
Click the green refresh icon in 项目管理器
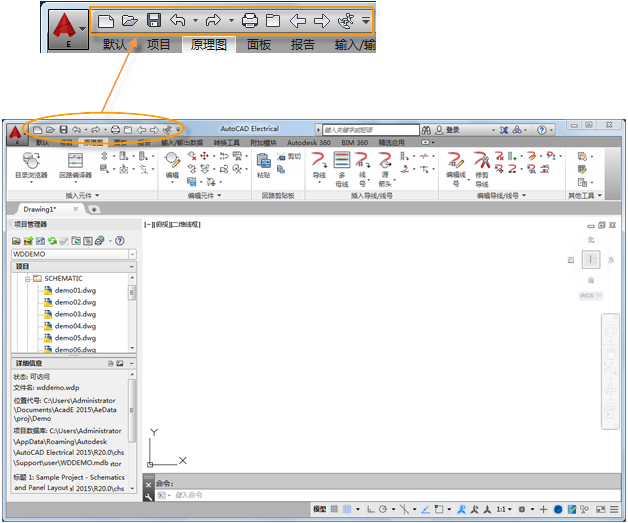pyautogui.click(x=52, y=241)
